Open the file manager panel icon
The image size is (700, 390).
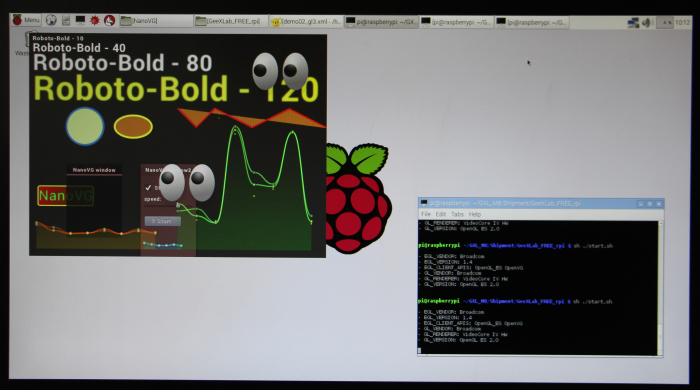click(66, 20)
